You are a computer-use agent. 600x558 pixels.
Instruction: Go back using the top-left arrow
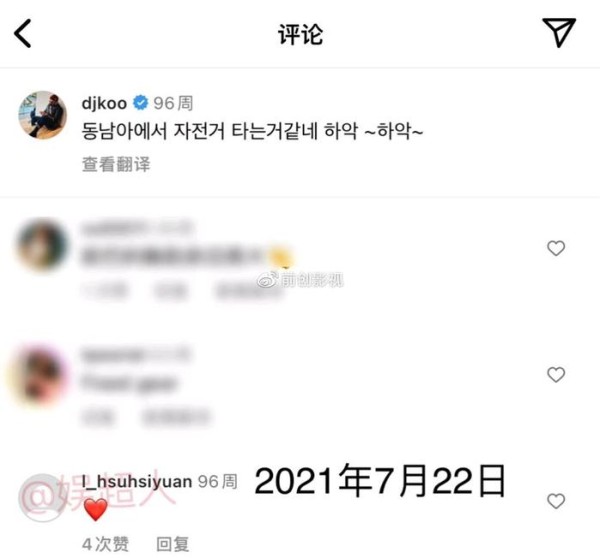click(x=23, y=34)
